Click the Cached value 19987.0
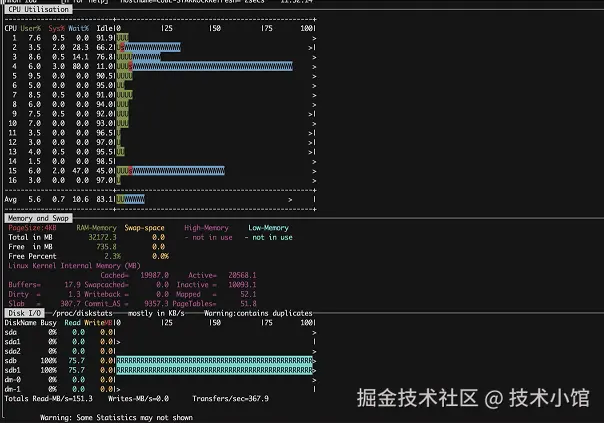Viewport: 604px width, 423px height. [154, 275]
